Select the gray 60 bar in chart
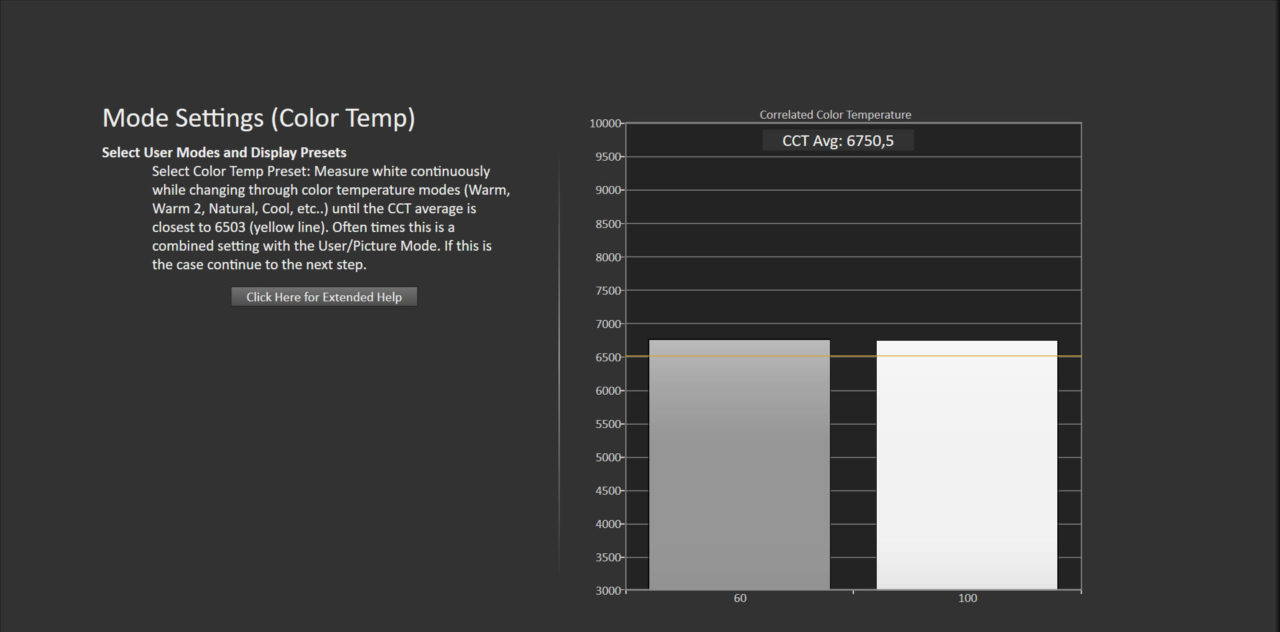Screen dimensions: 1280x632 pos(739,465)
